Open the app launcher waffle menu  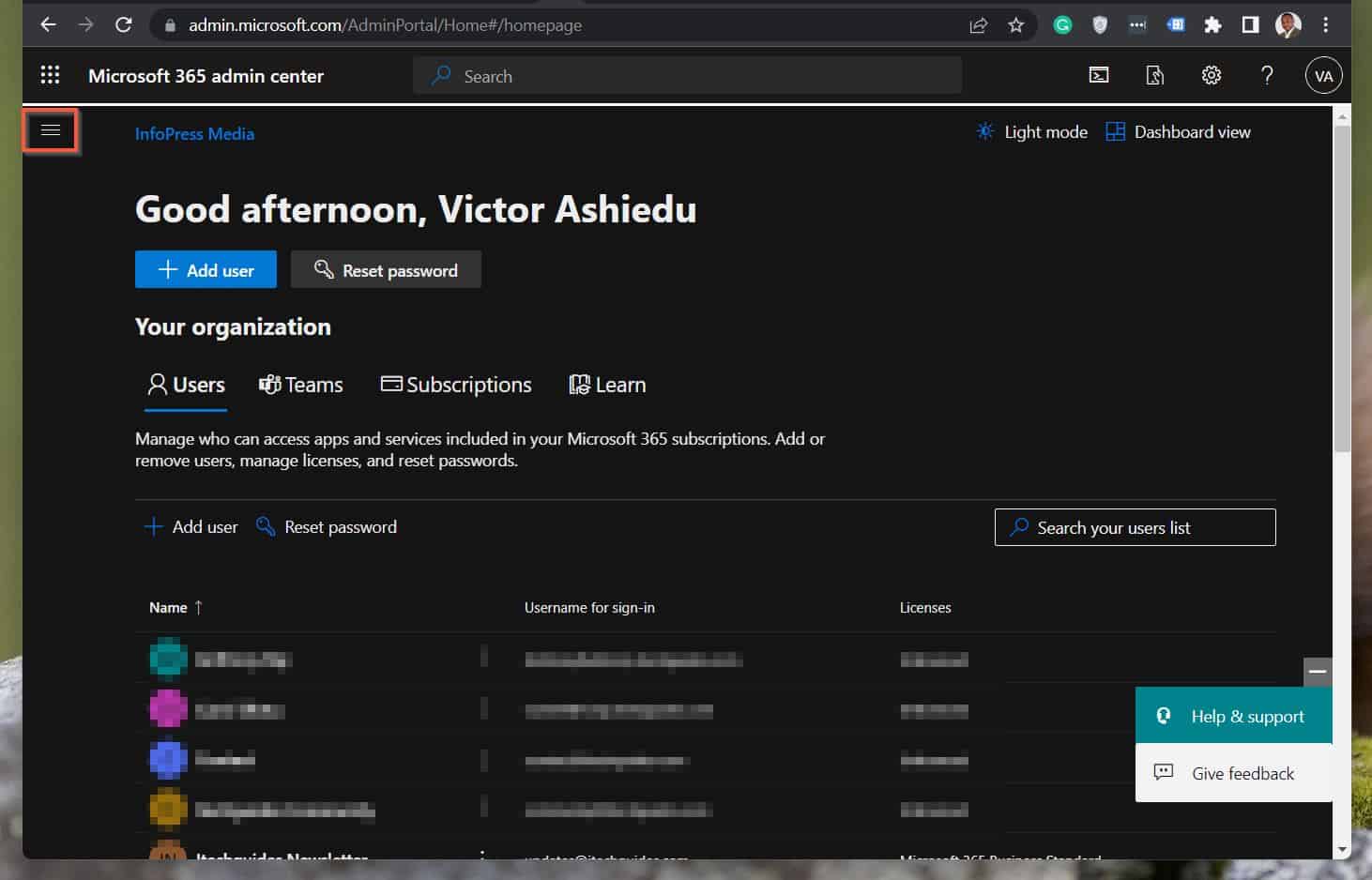click(x=51, y=75)
